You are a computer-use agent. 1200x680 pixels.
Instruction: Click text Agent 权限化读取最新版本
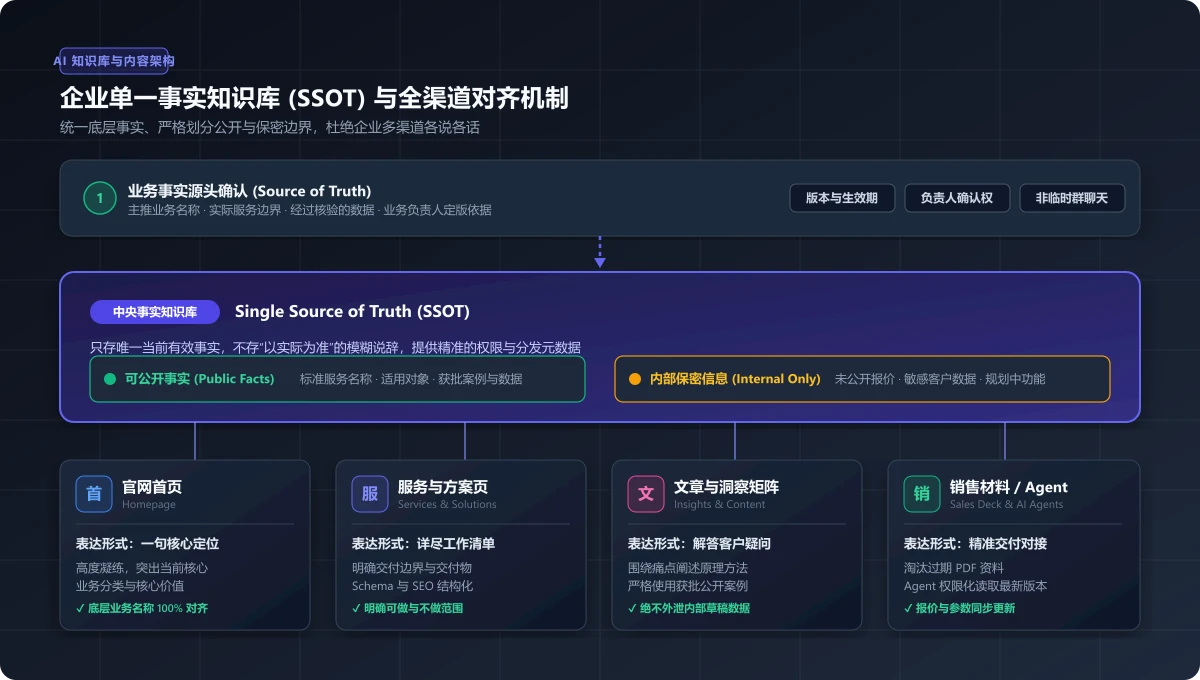click(x=976, y=586)
